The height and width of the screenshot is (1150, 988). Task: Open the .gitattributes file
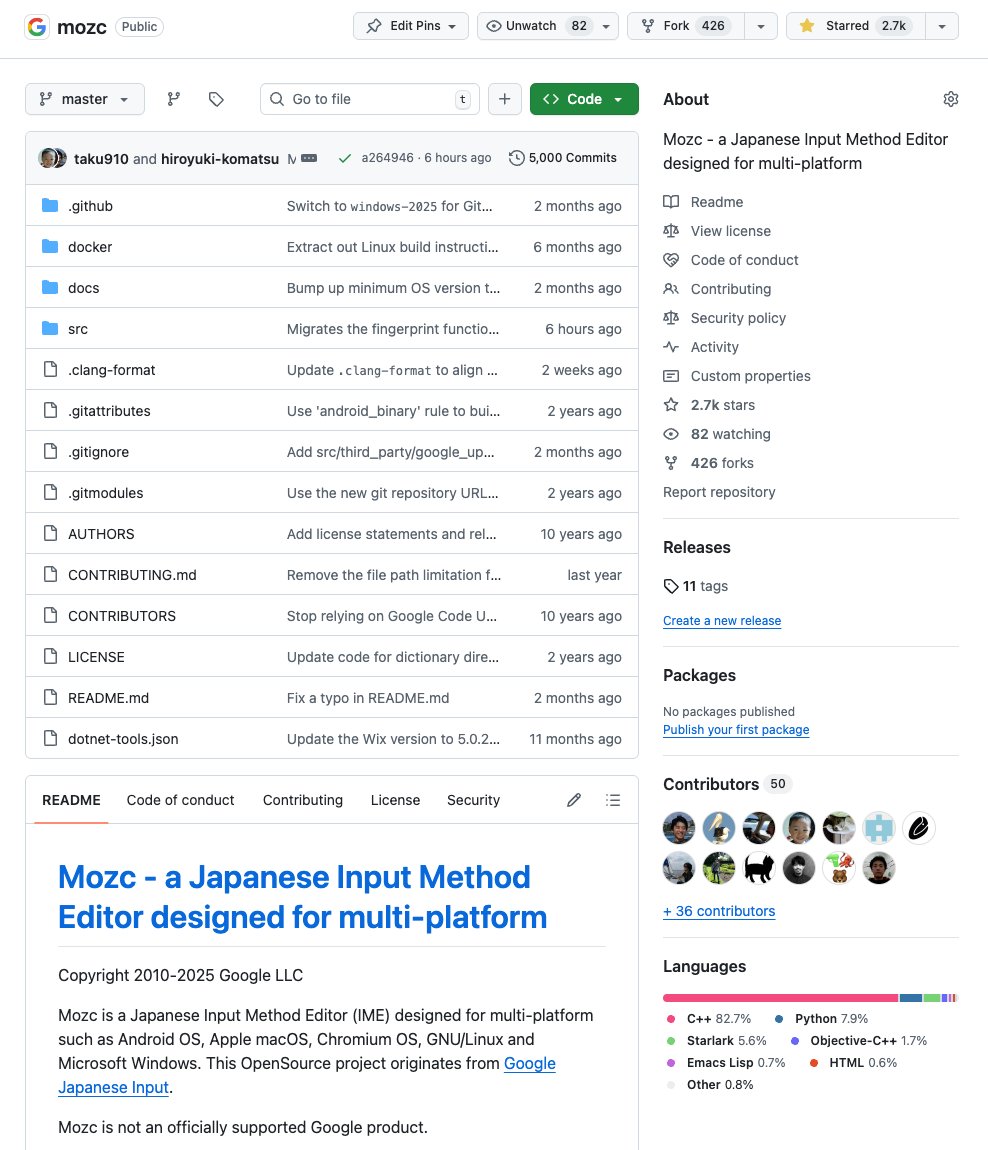tap(109, 411)
